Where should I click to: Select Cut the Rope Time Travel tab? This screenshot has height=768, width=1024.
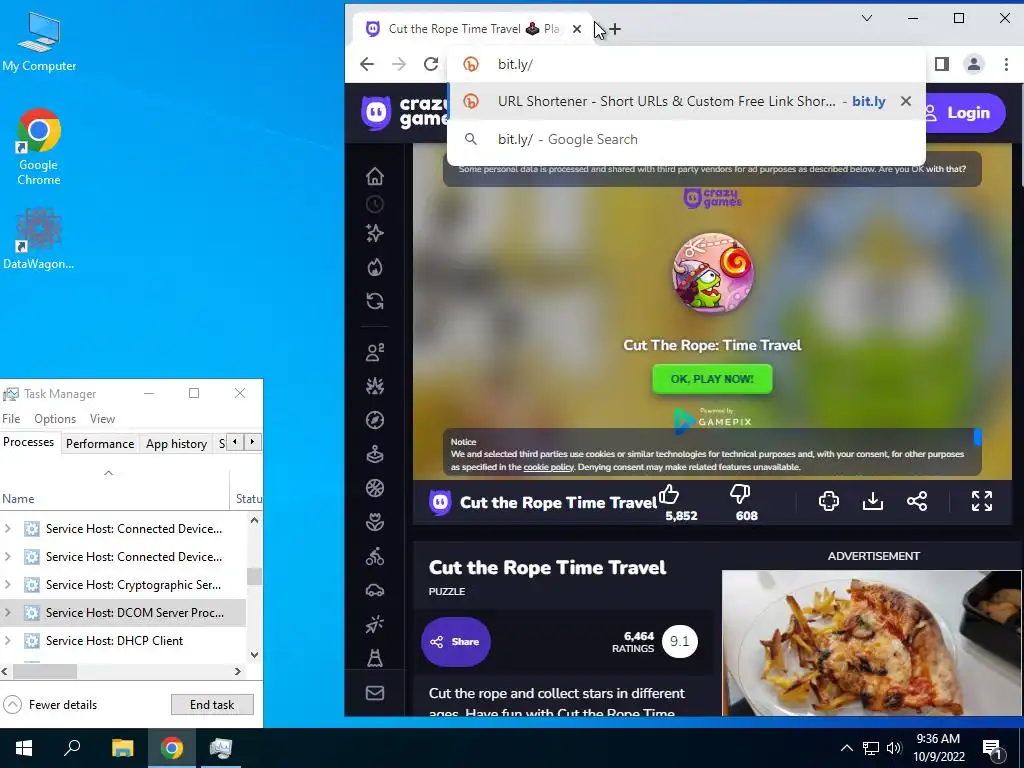pos(473,29)
